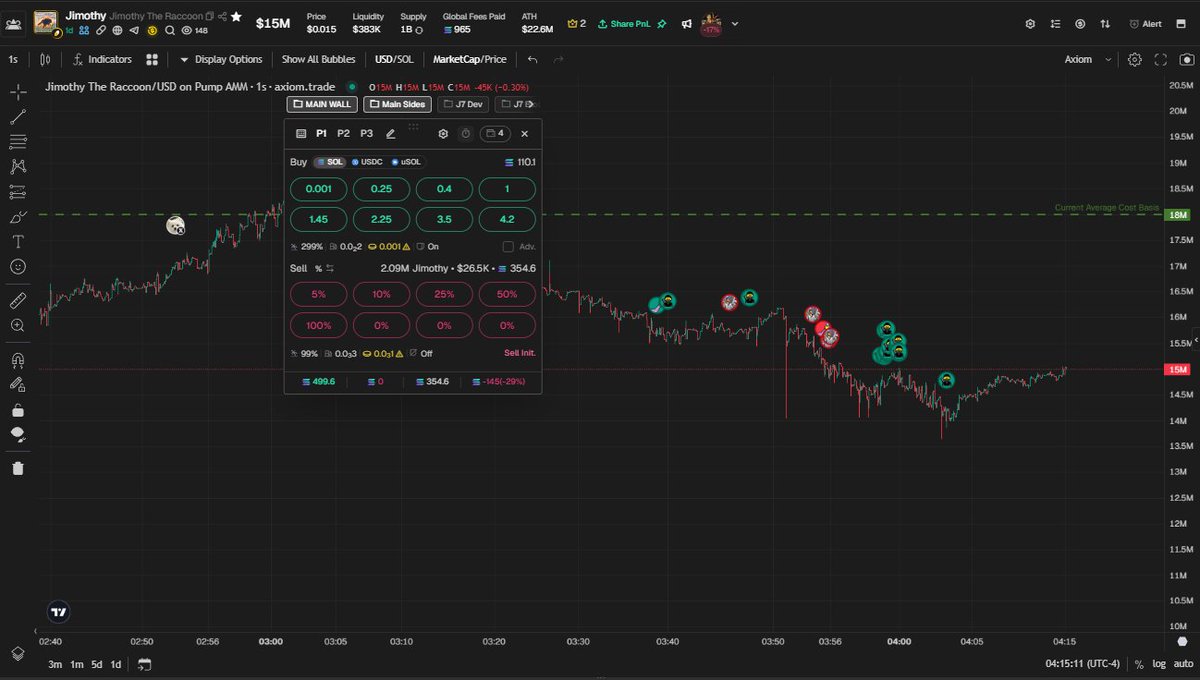Switch to preset P3

pyautogui.click(x=367, y=133)
